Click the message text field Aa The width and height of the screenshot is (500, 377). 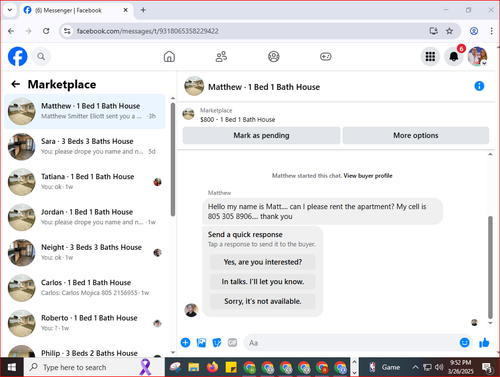click(352, 343)
